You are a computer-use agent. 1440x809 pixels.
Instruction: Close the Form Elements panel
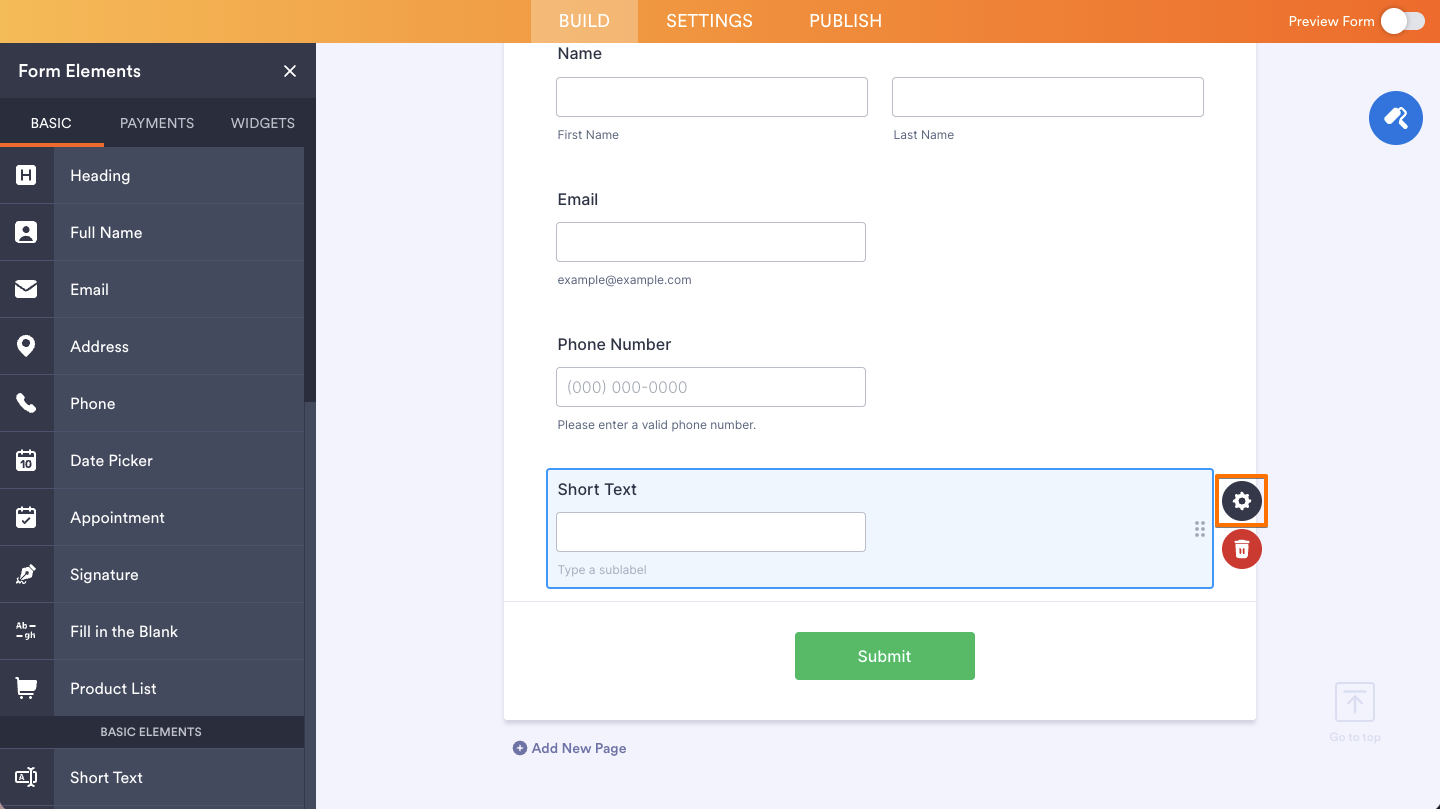point(290,71)
